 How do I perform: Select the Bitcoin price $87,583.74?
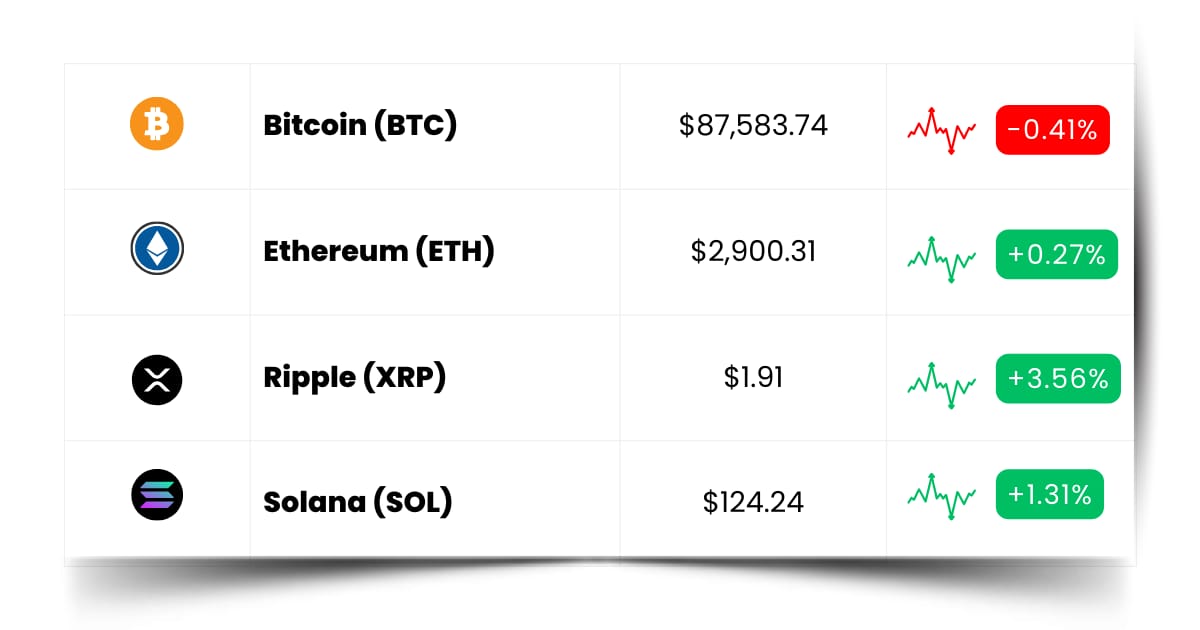[x=753, y=126]
